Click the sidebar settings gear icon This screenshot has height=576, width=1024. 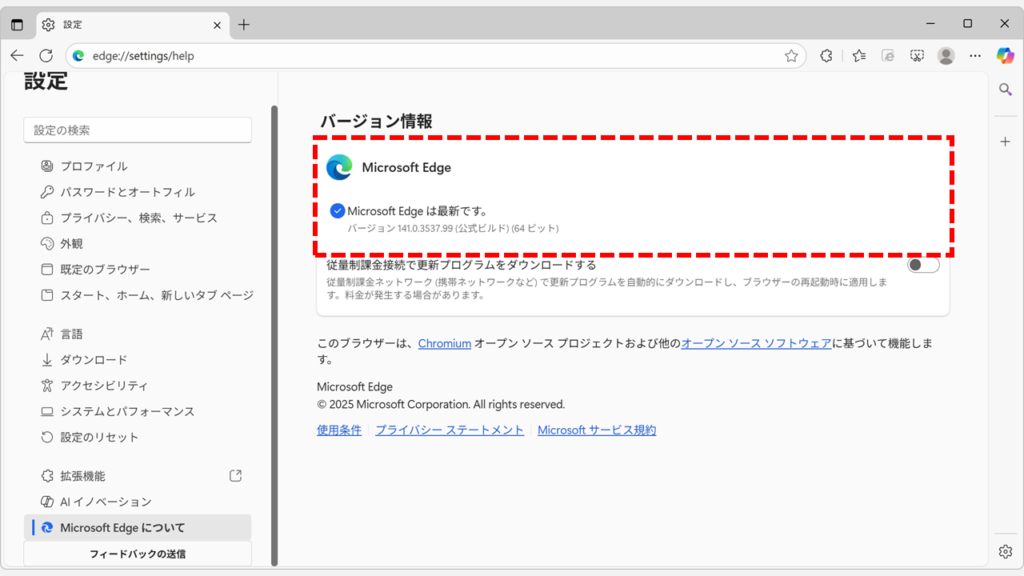pyautogui.click(x=1005, y=551)
